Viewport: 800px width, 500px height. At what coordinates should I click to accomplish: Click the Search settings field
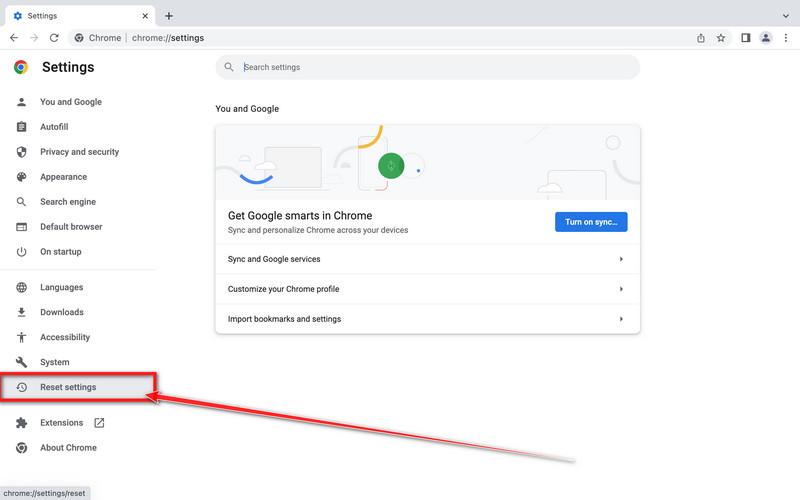click(x=428, y=67)
